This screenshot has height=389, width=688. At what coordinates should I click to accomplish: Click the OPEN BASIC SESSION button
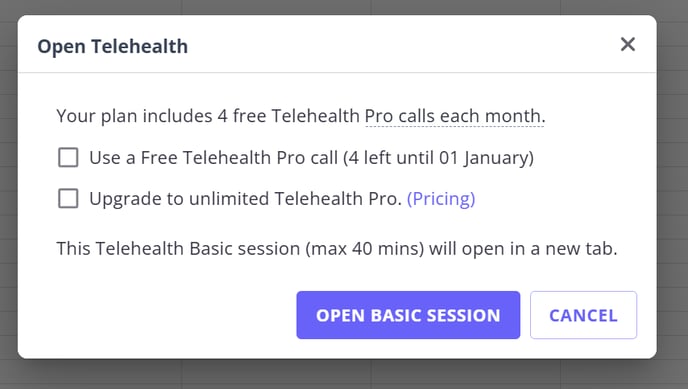408,315
